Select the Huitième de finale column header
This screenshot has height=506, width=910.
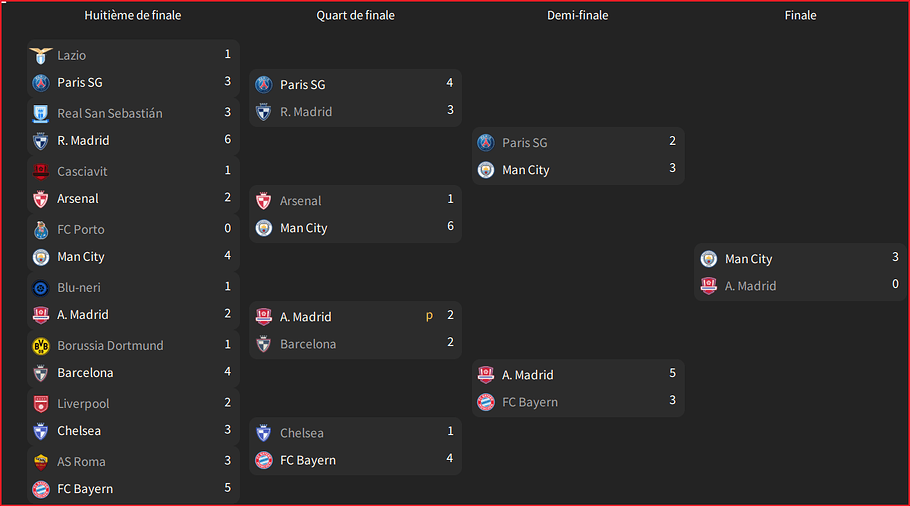pyautogui.click(x=133, y=16)
